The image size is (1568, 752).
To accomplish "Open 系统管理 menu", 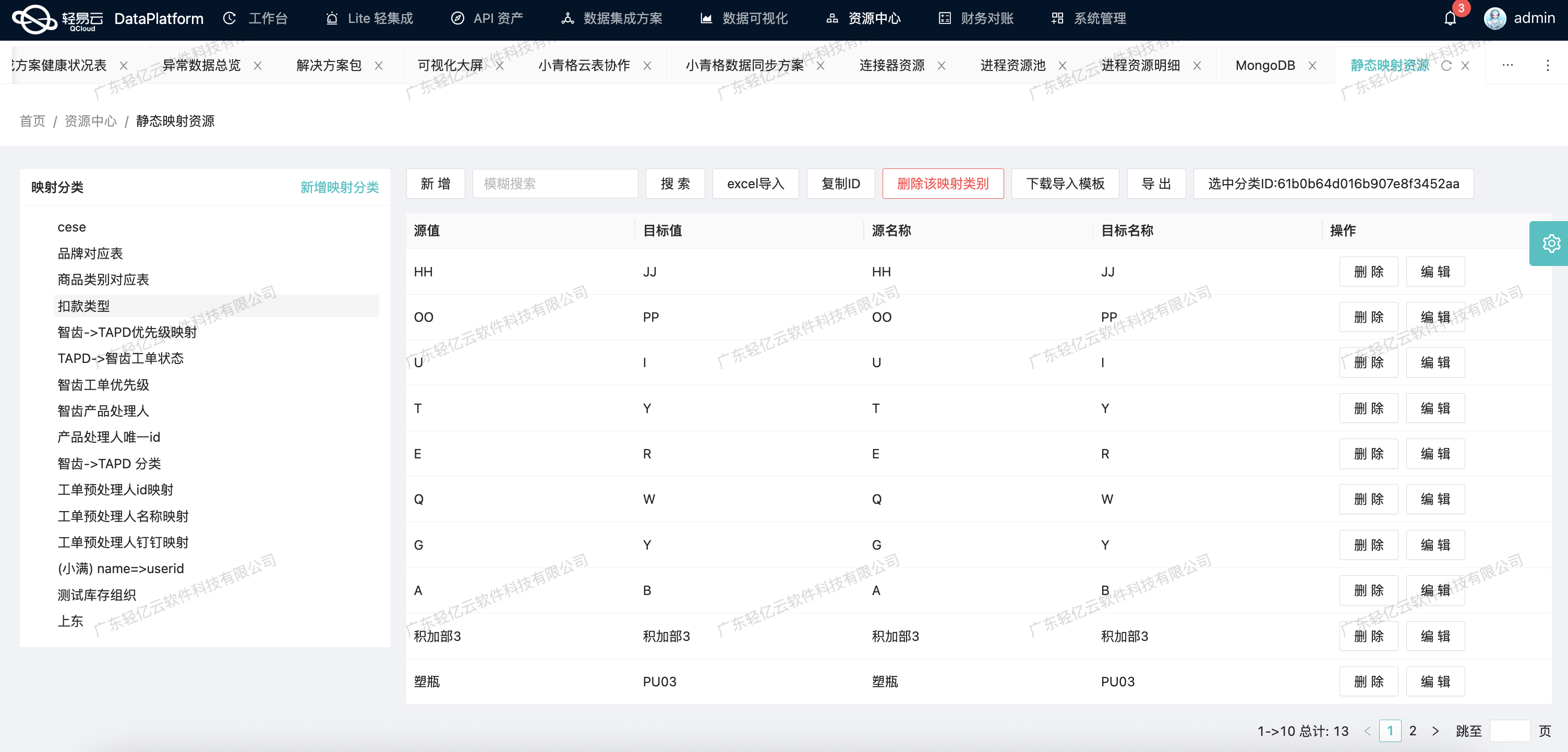I will (x=1088, y=19).
